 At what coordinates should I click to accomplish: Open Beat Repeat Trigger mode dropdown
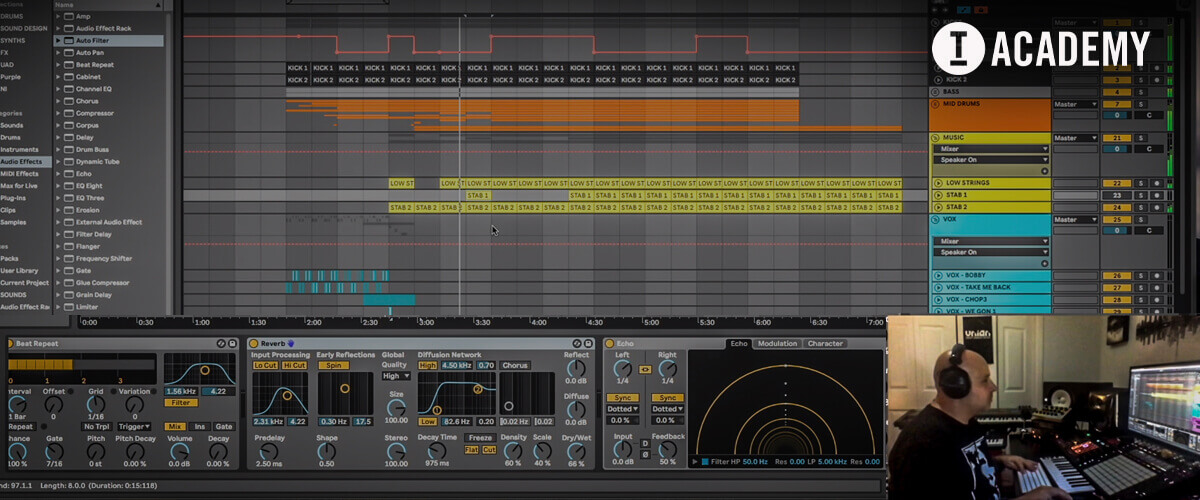pos(133,426)
